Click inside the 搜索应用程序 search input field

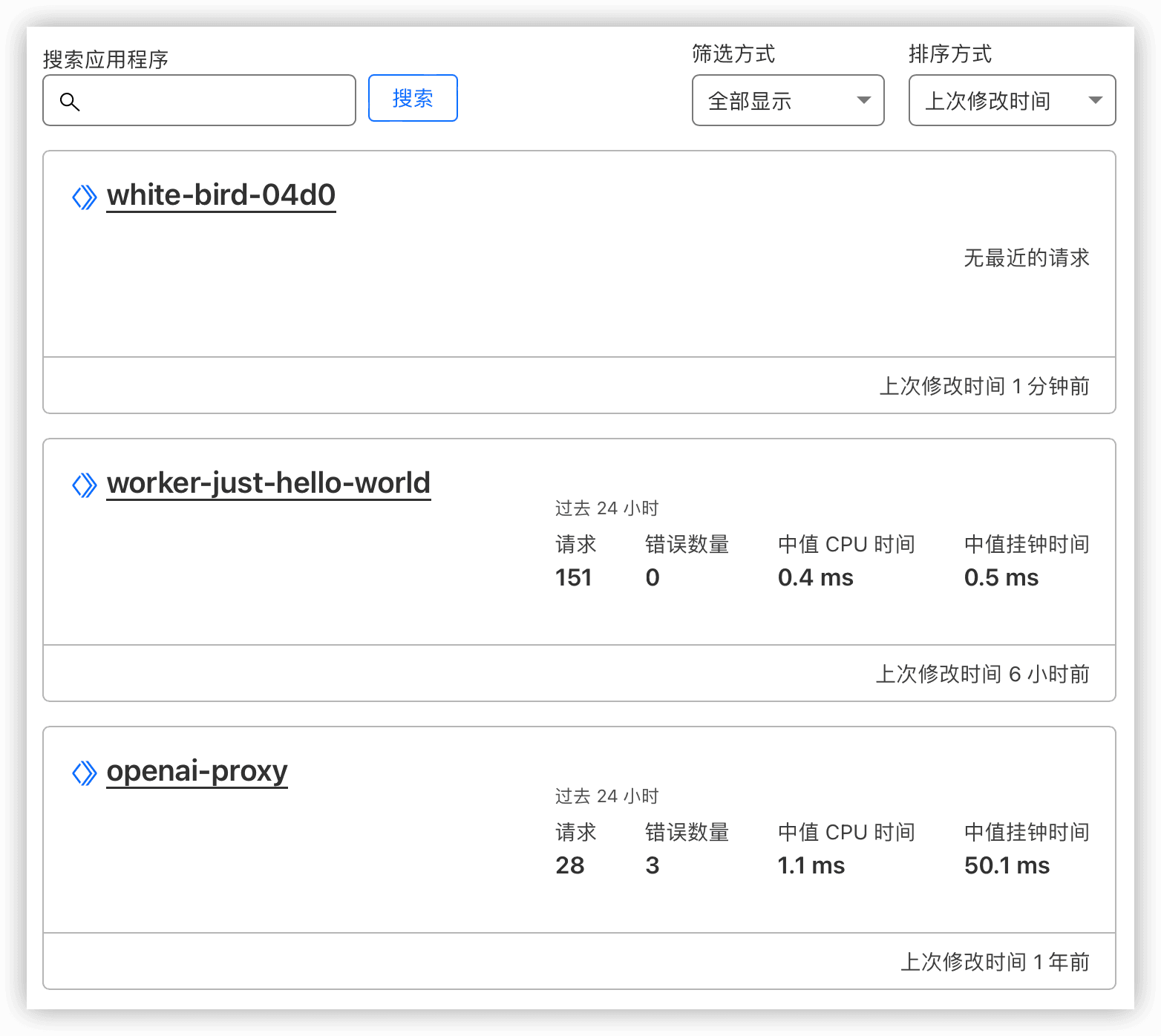[x=208, y=99]
